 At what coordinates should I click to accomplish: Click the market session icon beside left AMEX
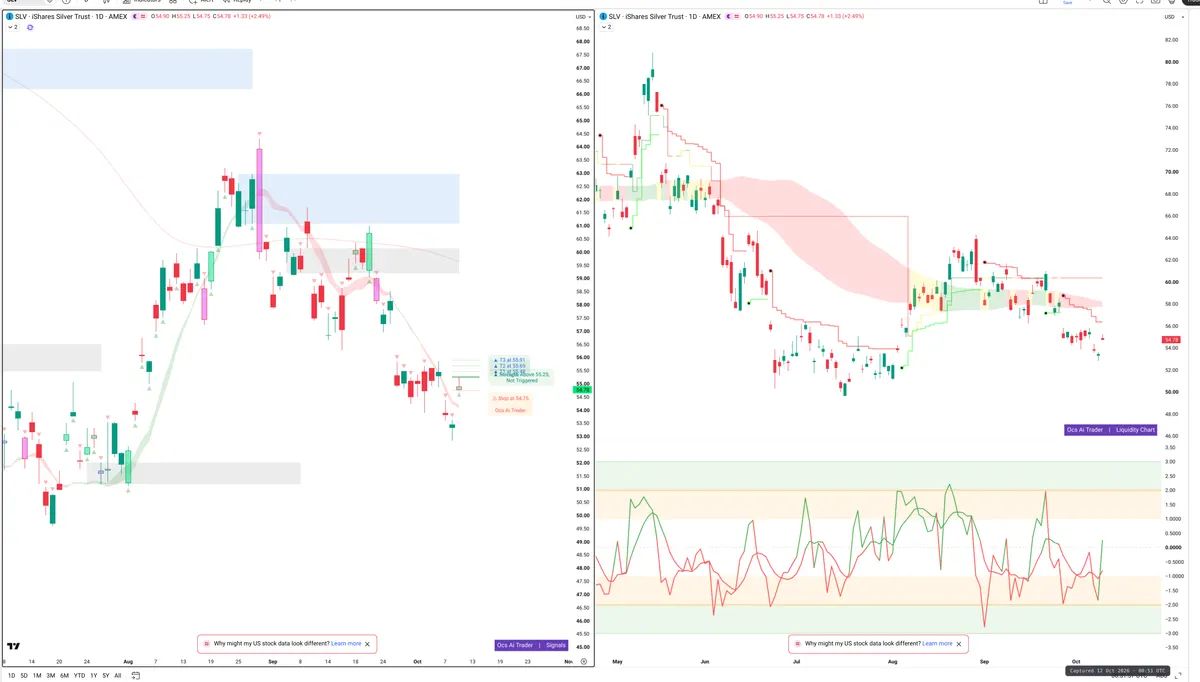[x=135, y=17]
